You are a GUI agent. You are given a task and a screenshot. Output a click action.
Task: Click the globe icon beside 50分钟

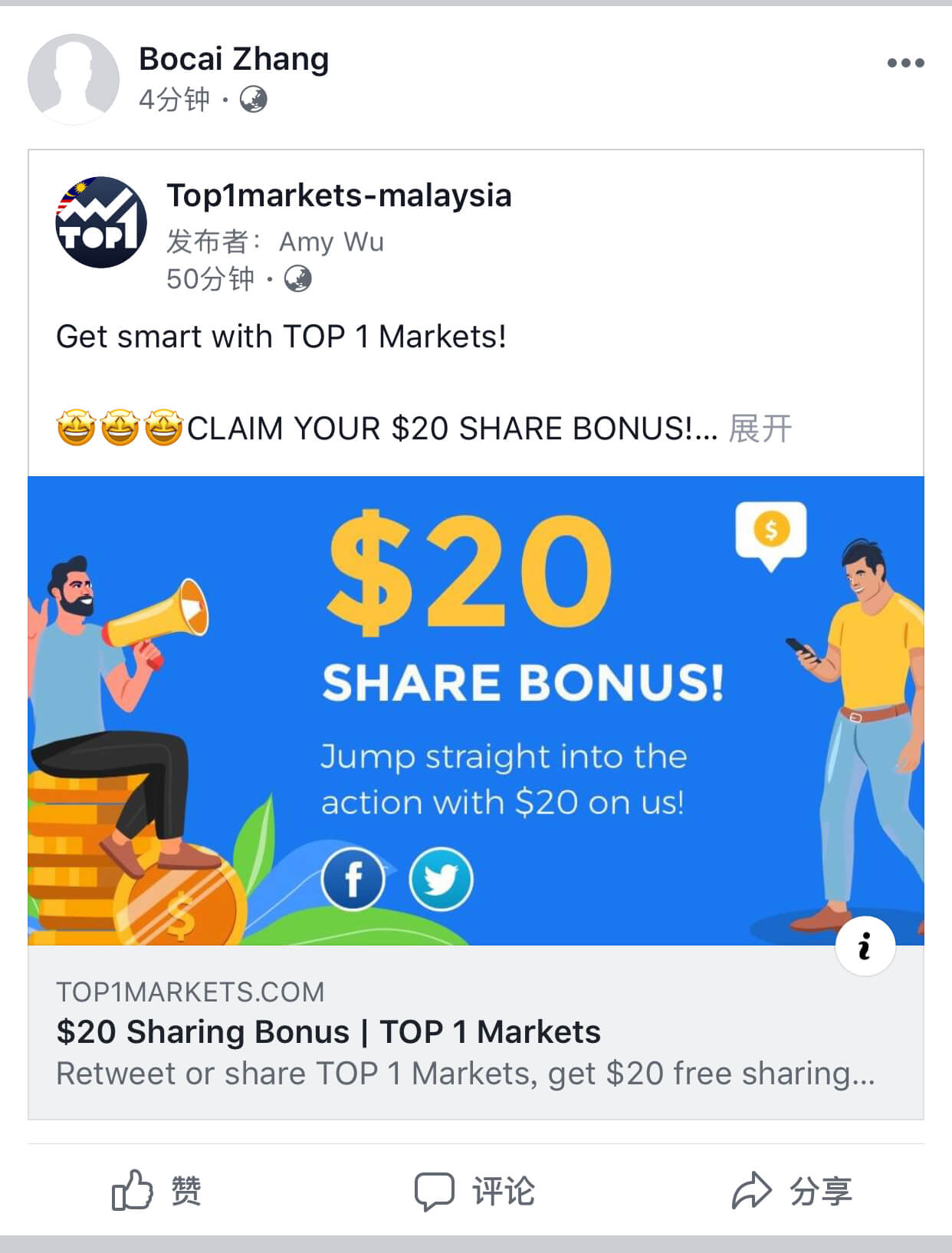298,279
